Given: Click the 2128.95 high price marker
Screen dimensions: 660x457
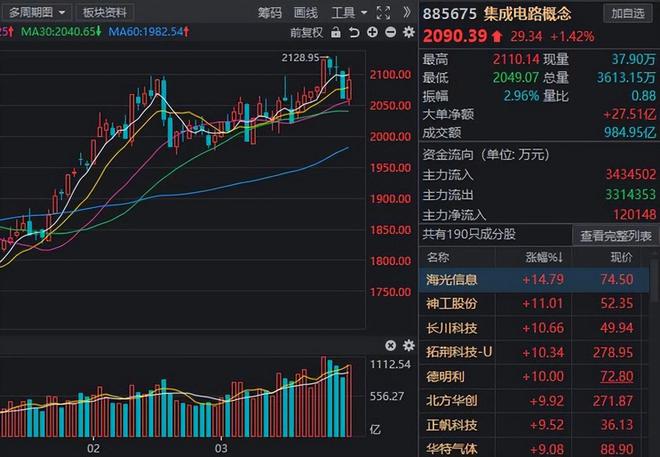Looking at the screenshot, I should click(x=300, y=58).
